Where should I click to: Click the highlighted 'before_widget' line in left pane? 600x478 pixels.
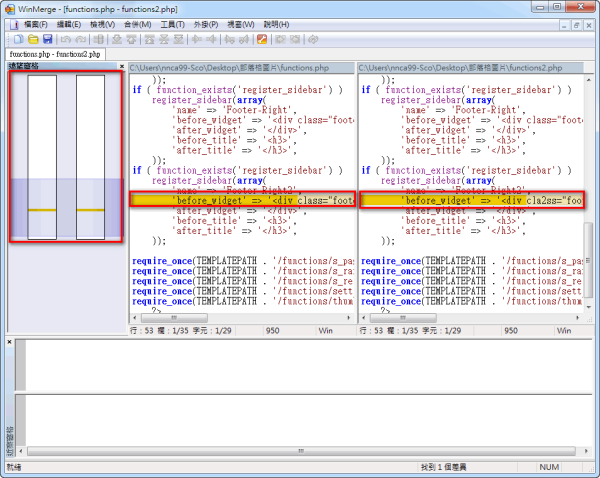click(240, 200)
